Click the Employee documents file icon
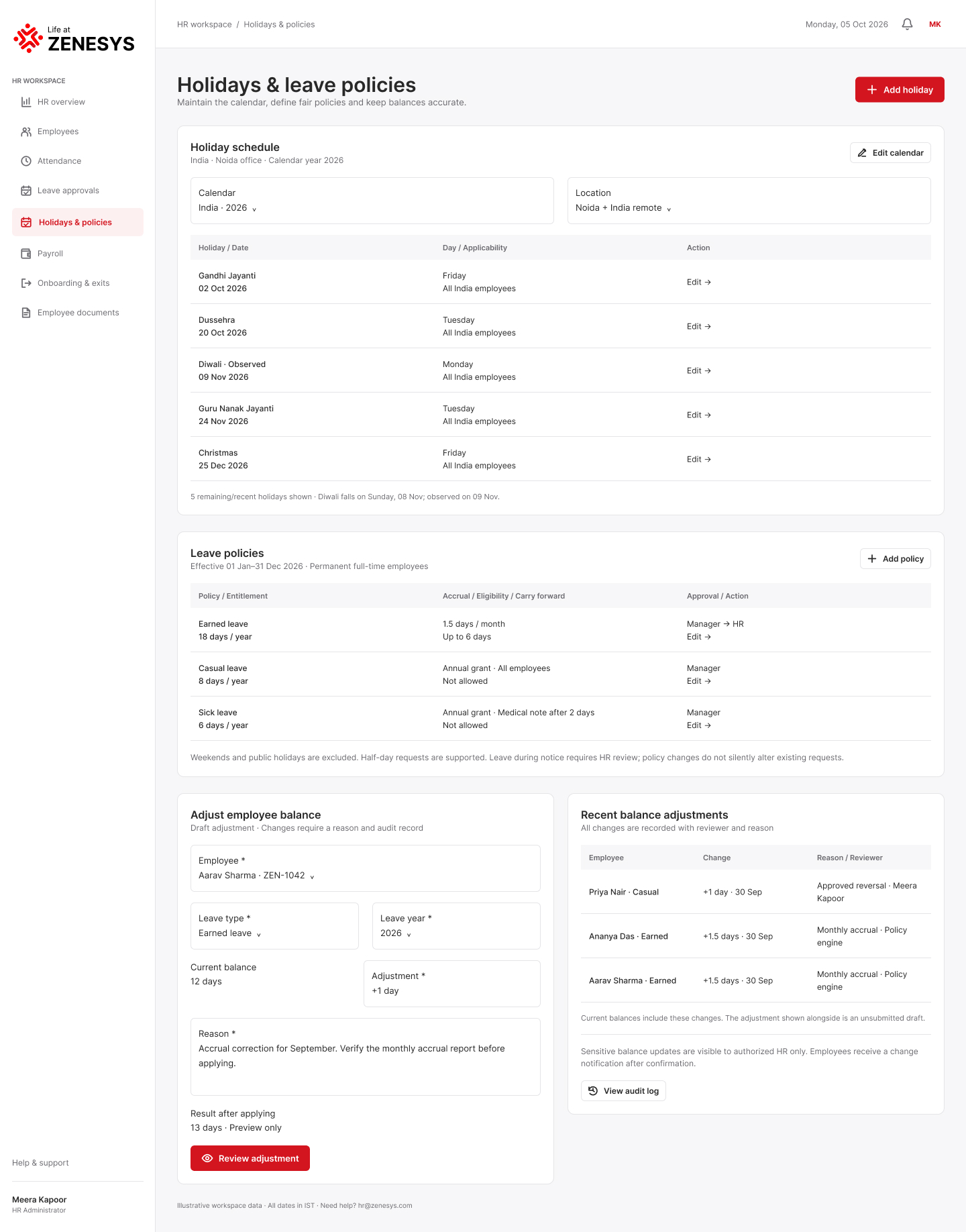966x1232 pixels. pyautogui.click(x=26, y=313)
